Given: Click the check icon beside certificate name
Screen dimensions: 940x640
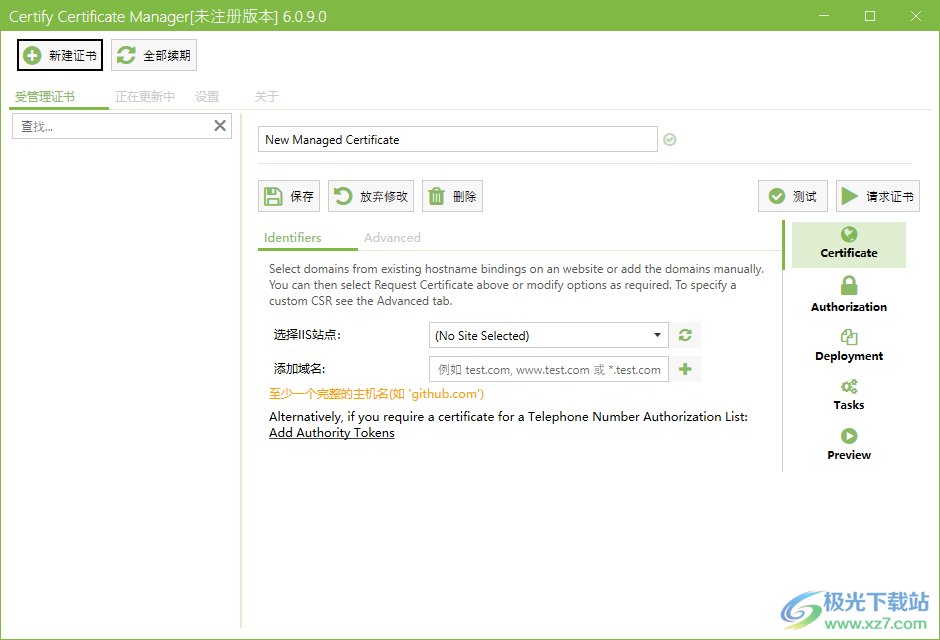Looking at the screenshot, I should coord(670,140).
